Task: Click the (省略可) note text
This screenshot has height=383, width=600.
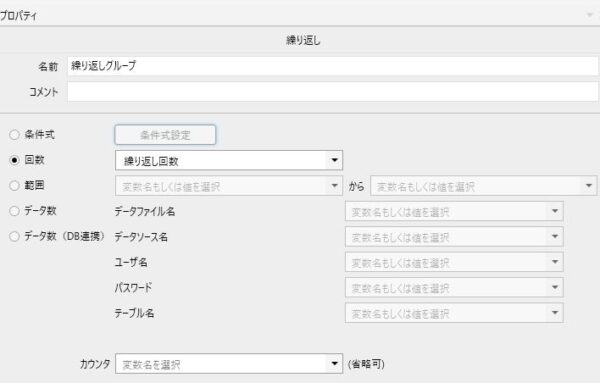Action: tap(366, 364)
